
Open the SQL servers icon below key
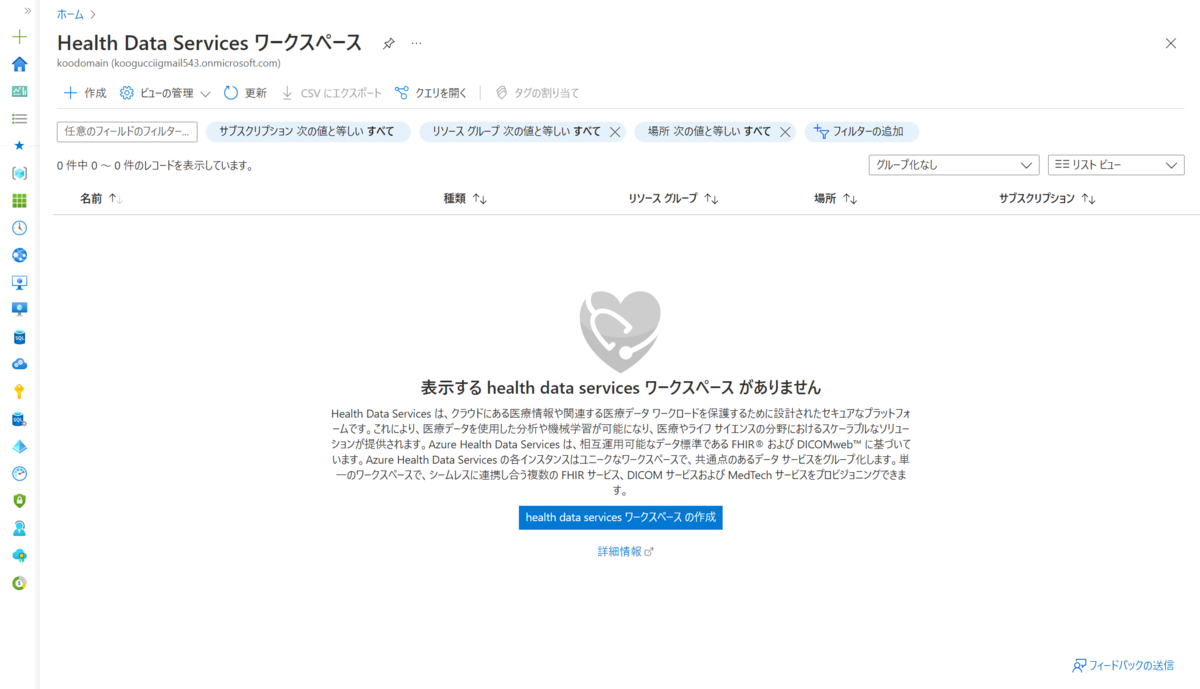click(x=19, y=419)
